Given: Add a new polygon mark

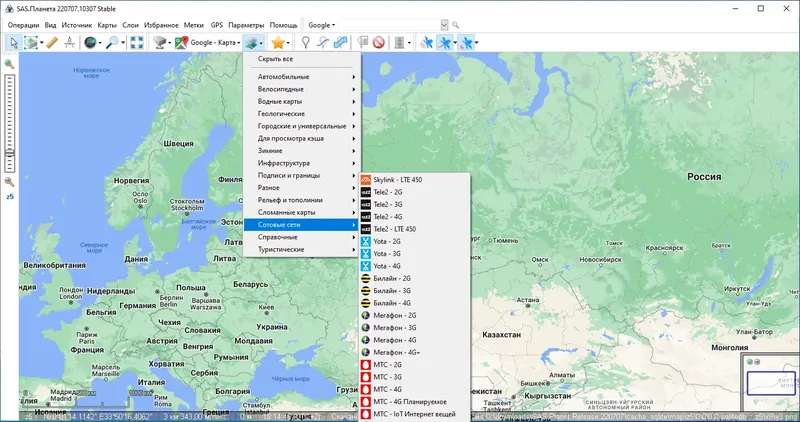Looking at the screenshot, I should pos(340,43).
